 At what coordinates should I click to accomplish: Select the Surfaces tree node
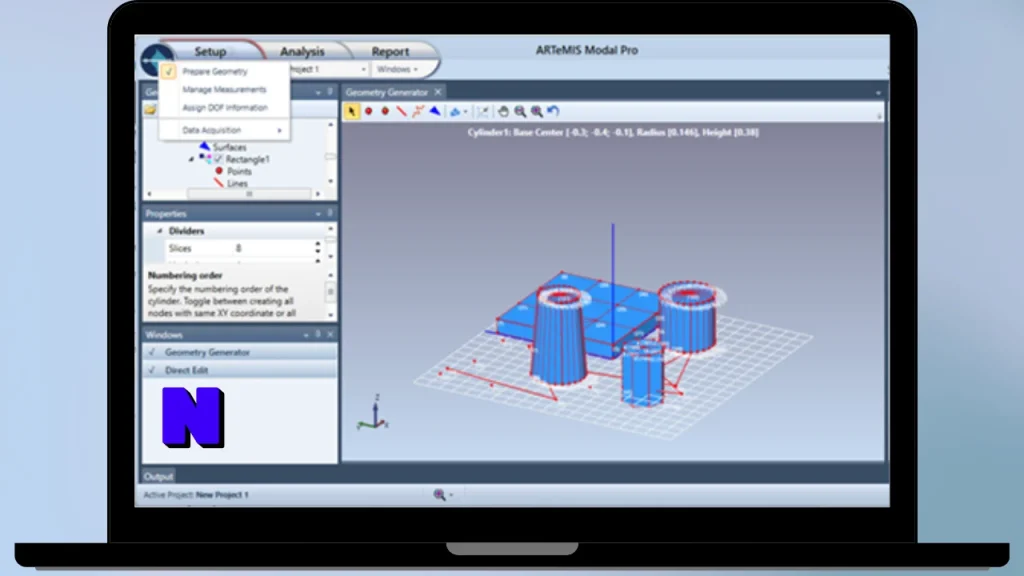tap(229, 147)
